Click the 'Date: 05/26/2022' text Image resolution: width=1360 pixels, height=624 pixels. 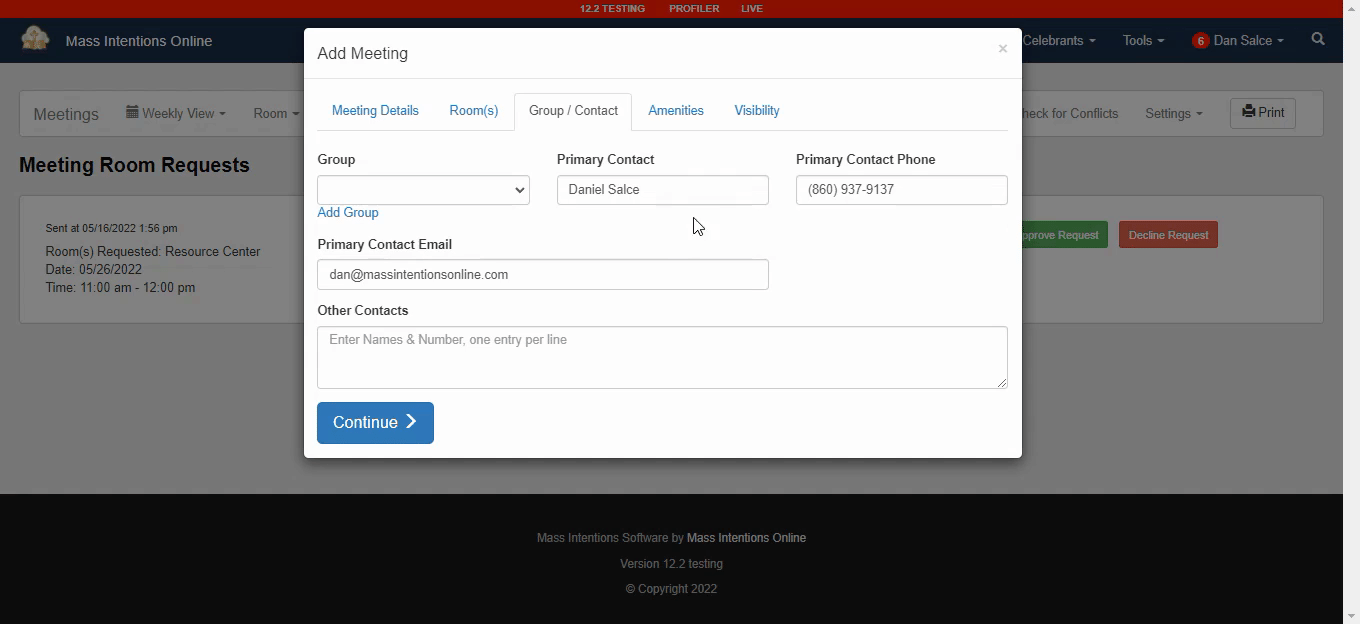(93, 270)
